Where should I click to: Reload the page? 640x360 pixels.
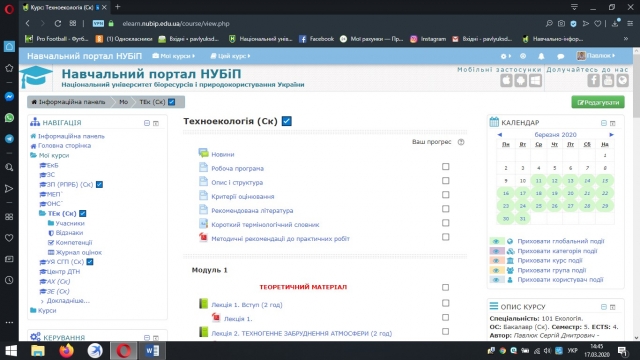click(58, 23)
